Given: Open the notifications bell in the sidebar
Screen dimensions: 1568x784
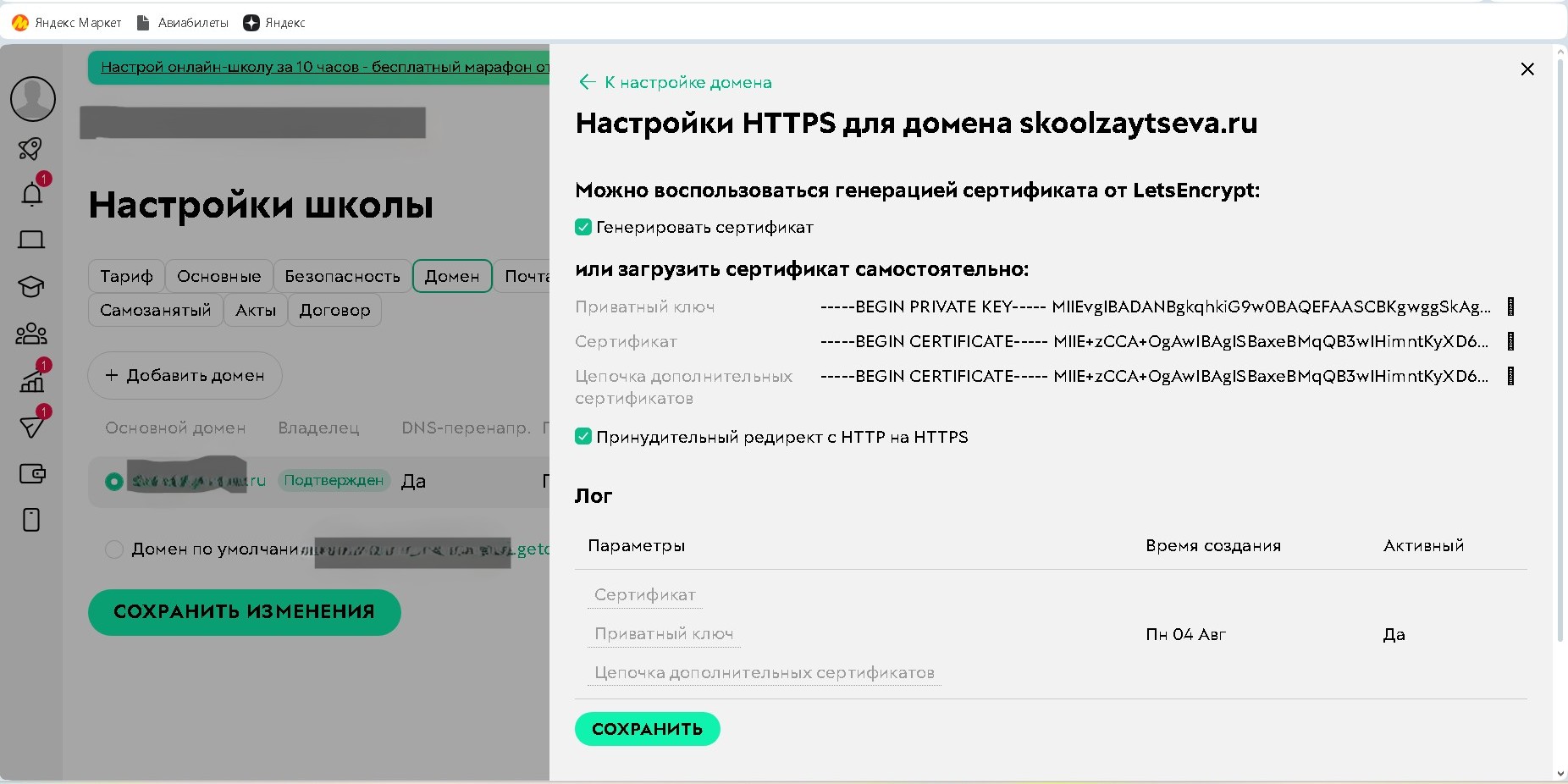Looking at the screenshot, I should [31, 193].
